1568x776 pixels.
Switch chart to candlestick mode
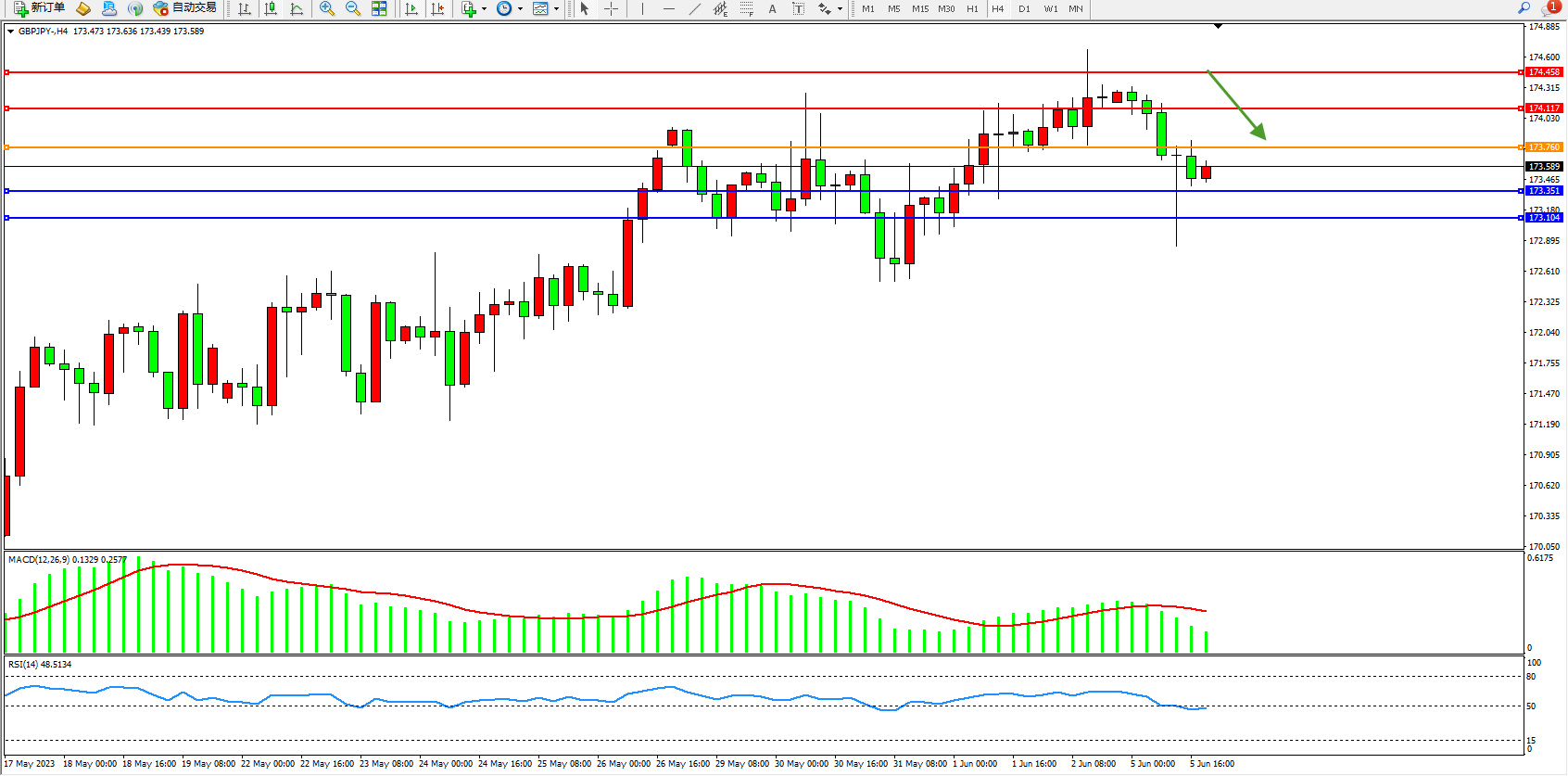coord(271,8)
